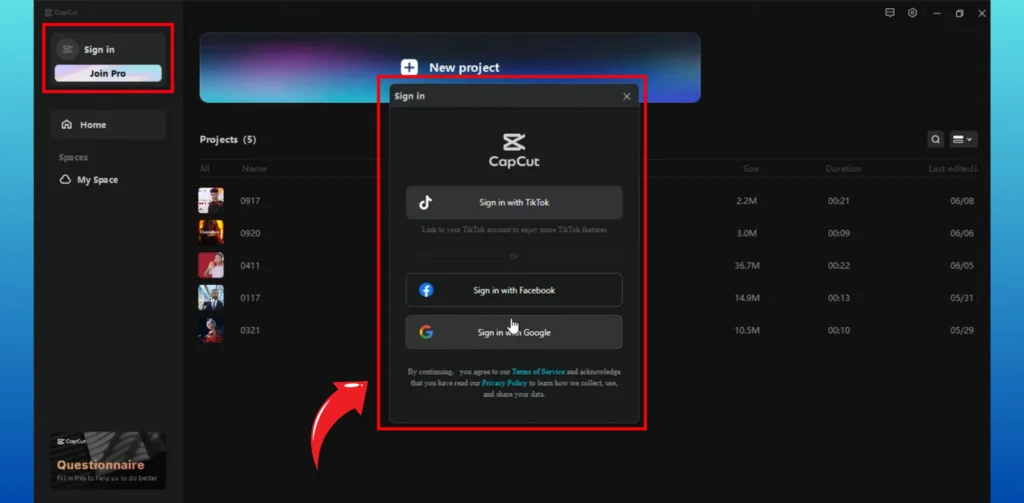The image size is (1024, 503).
Task: Select project name 0321
Action: click(250, 330)
